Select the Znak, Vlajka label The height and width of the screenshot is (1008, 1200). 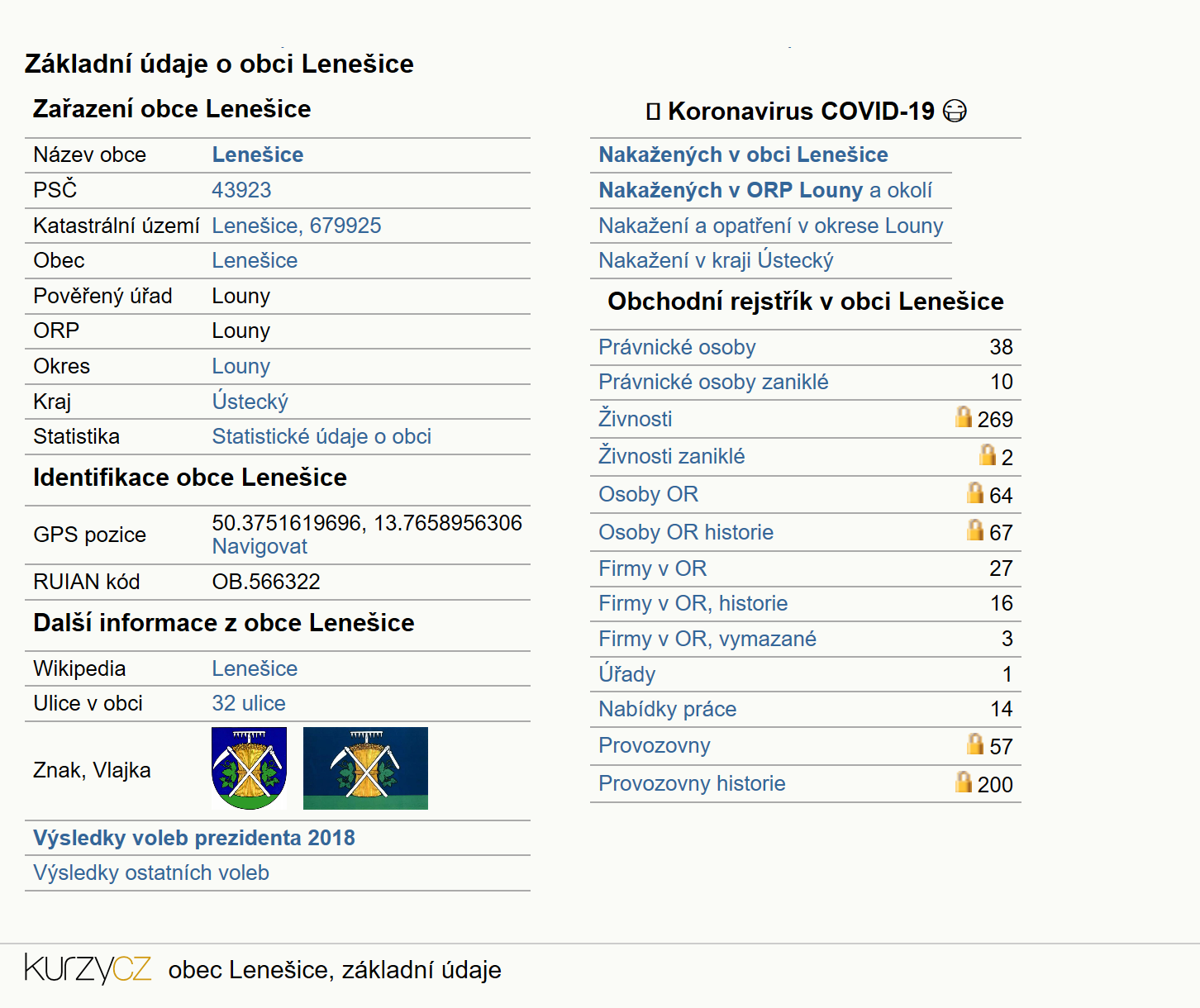pos(92,770)
